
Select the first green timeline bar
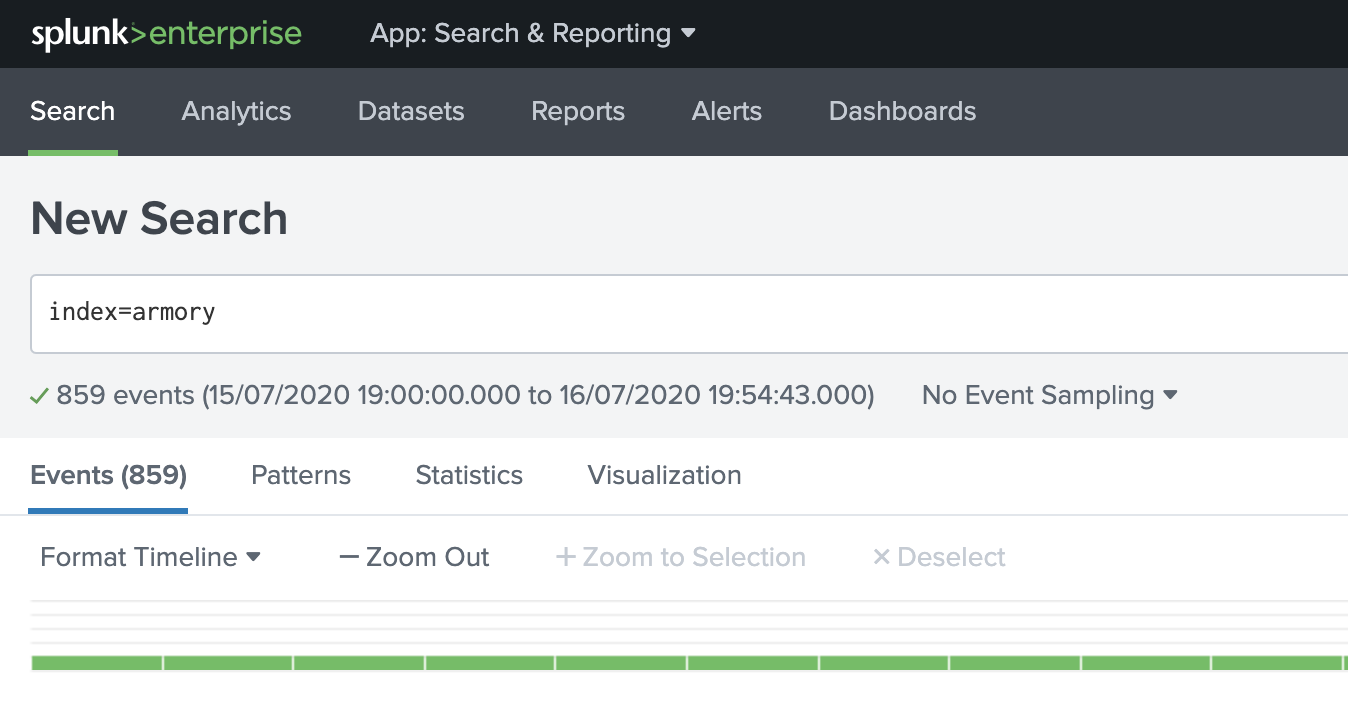click(x=97, y=663)
